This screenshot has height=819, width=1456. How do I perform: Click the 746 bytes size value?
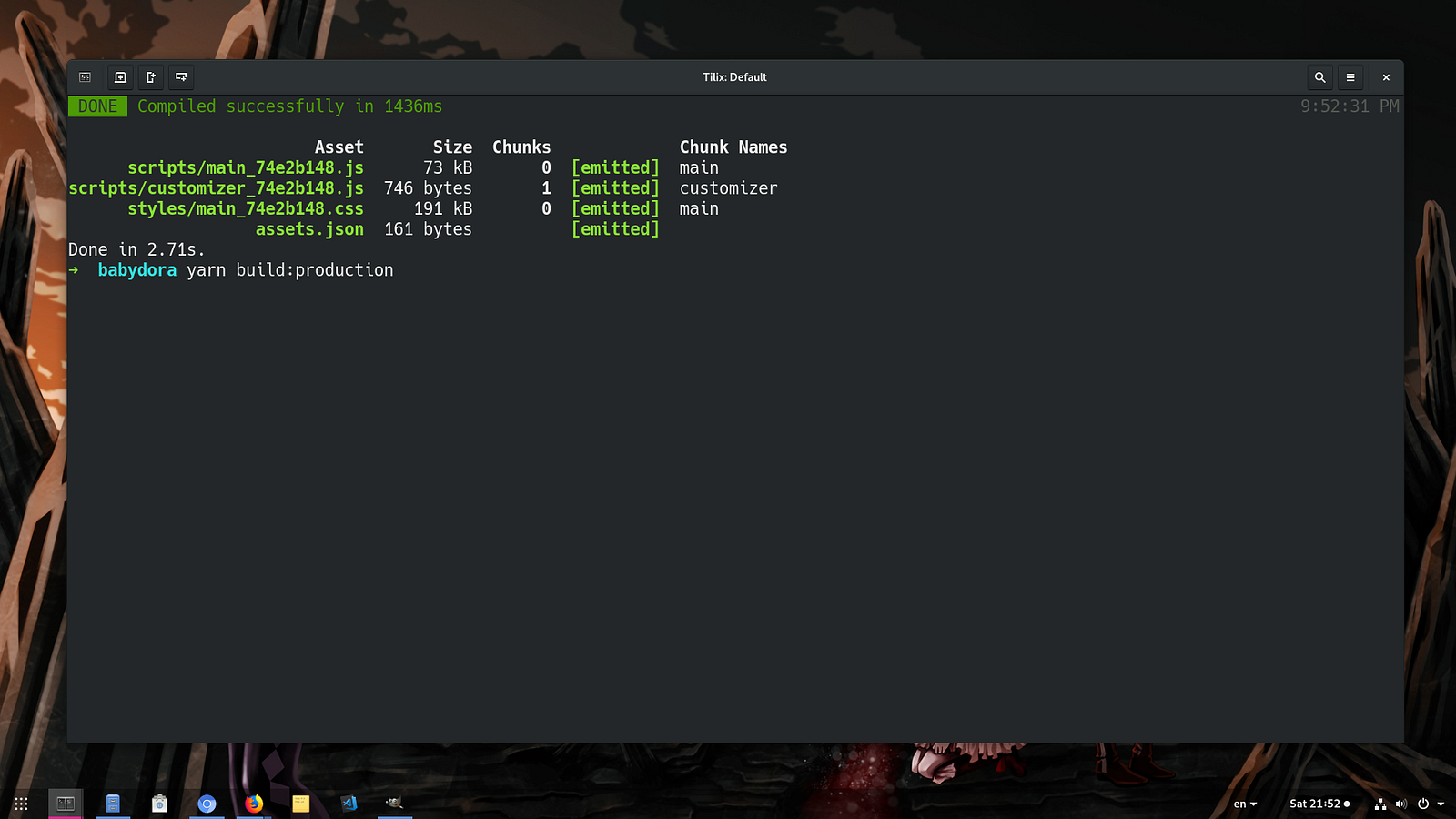coord(428,188)
